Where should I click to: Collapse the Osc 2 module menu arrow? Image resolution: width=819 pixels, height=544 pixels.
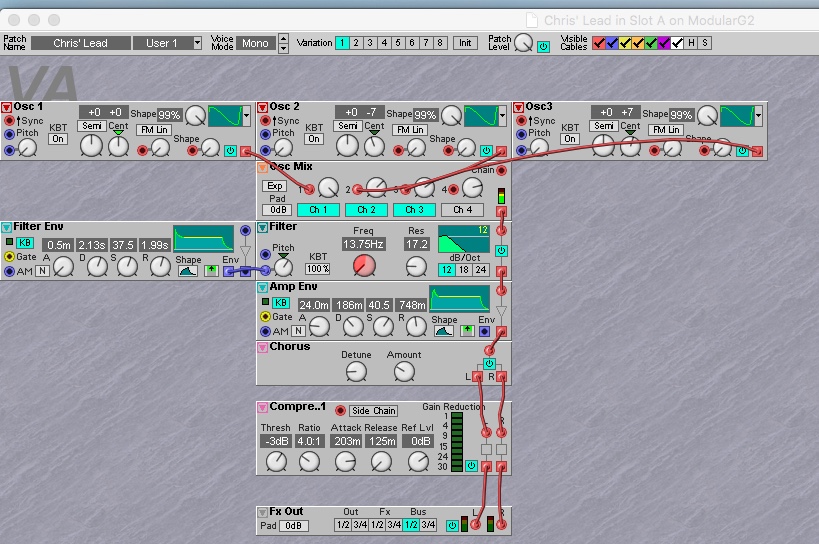[263, 107]
